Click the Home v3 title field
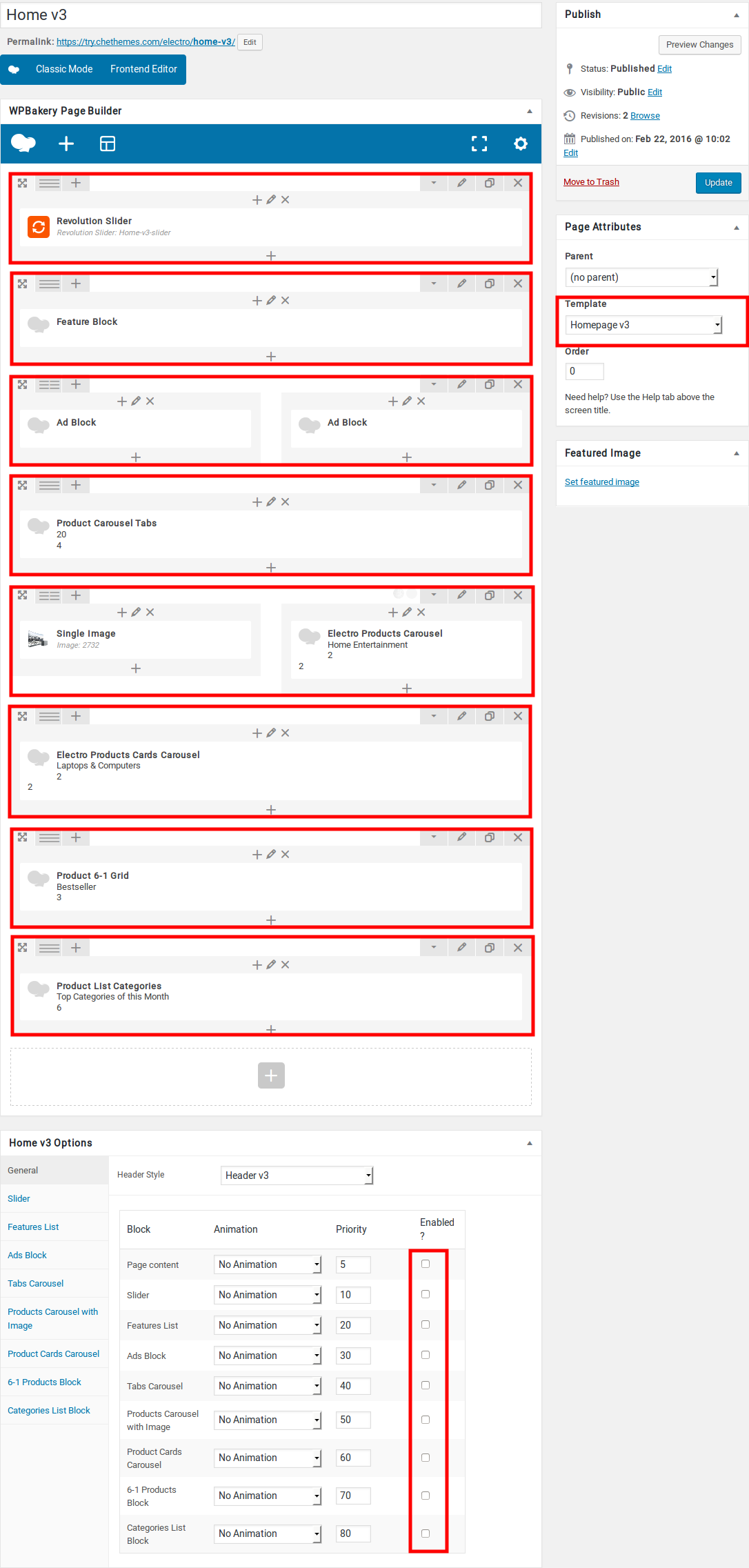The width and height of the screenshot is (749, 1568). coord(271,15)
